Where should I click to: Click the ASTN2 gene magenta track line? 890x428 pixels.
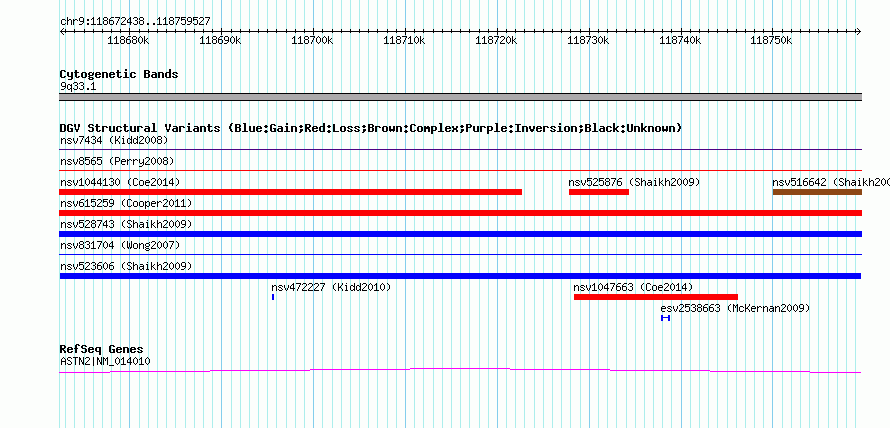pos(460,371)
